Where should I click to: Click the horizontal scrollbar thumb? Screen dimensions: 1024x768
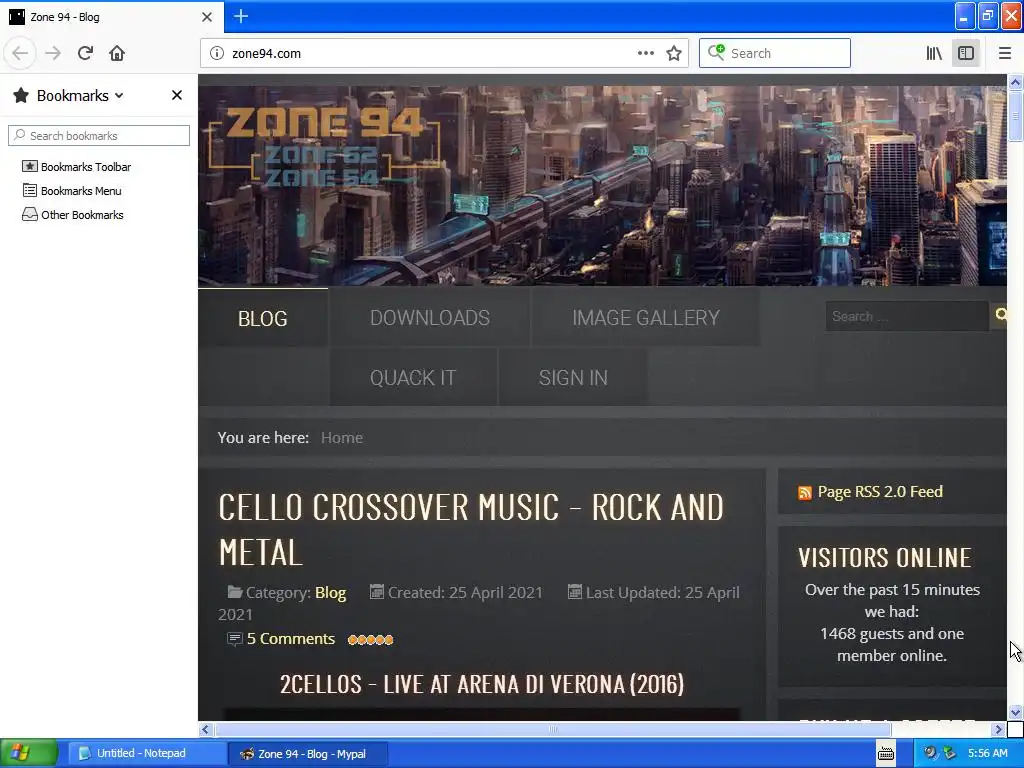tap(552, 729)
